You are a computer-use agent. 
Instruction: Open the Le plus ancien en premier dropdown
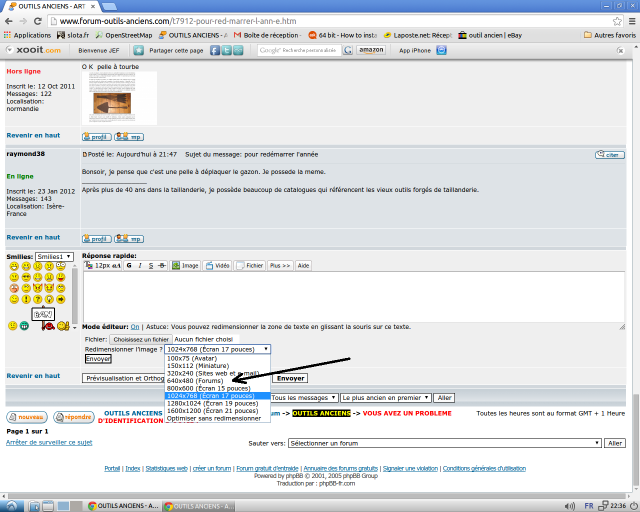click(x=386, y=398)
